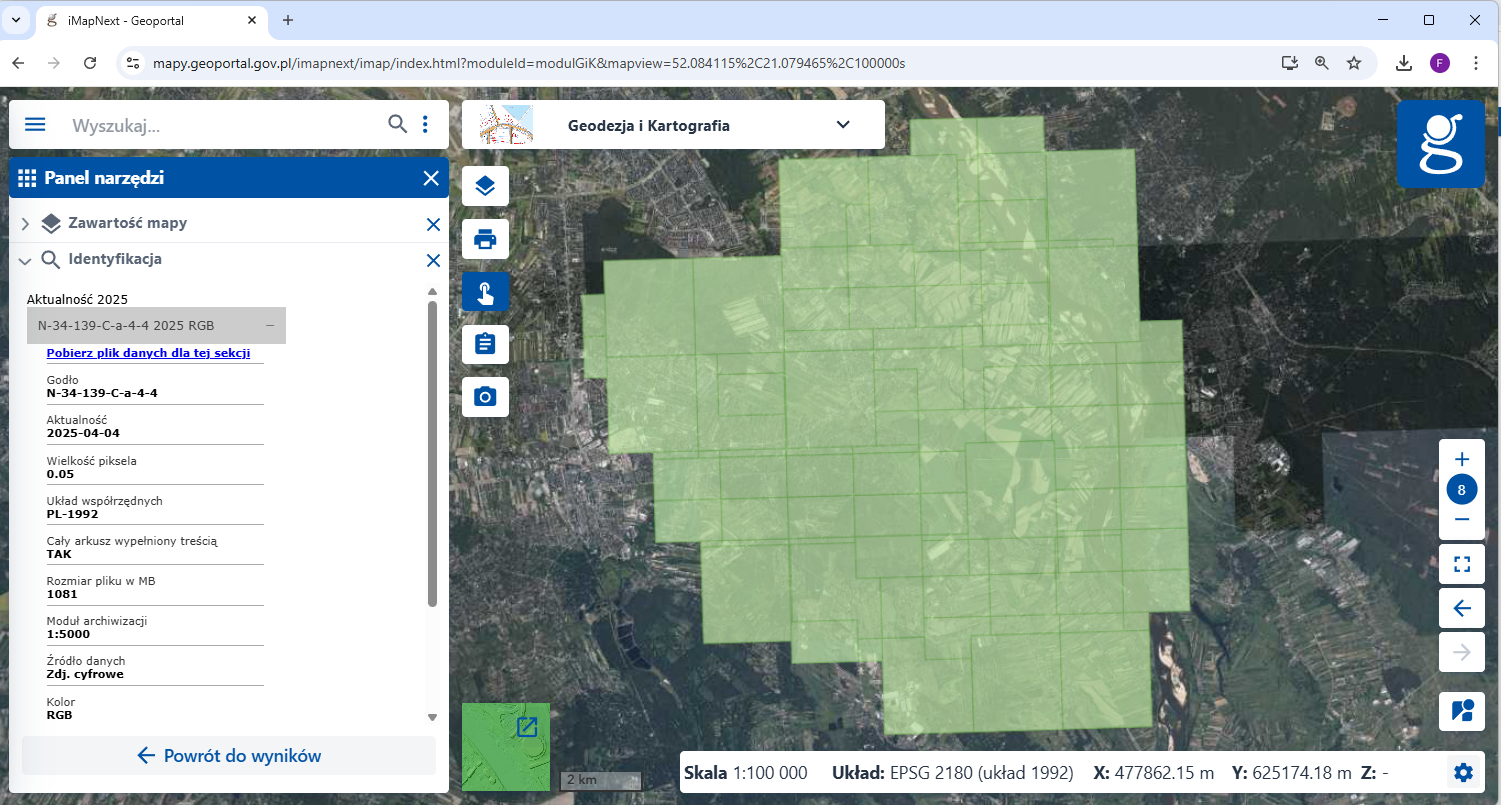Click the Wyszukaj search input field
This screenshot has height=805, width=1501.
pos(220,126)
